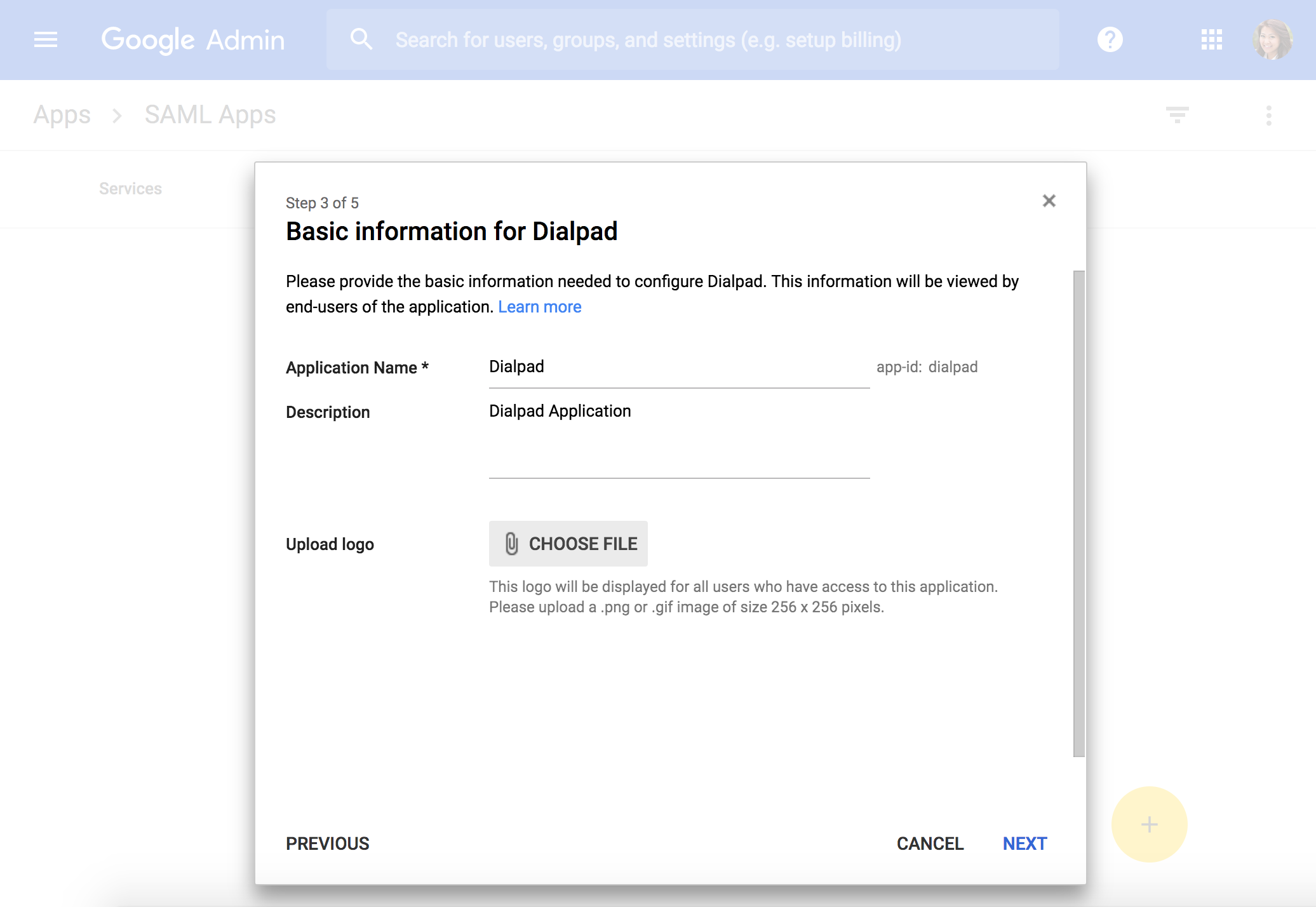Click the logo size hint text

[x=743, y=596]
